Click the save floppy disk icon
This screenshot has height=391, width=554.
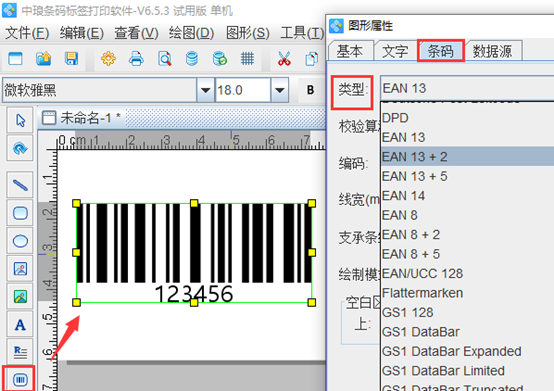pos(71,59)
